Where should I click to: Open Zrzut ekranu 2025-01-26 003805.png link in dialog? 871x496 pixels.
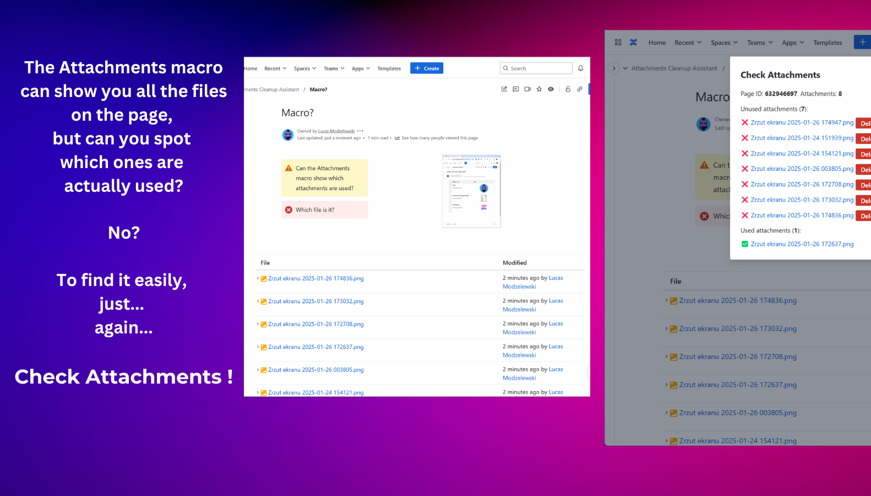click(802, 169)
